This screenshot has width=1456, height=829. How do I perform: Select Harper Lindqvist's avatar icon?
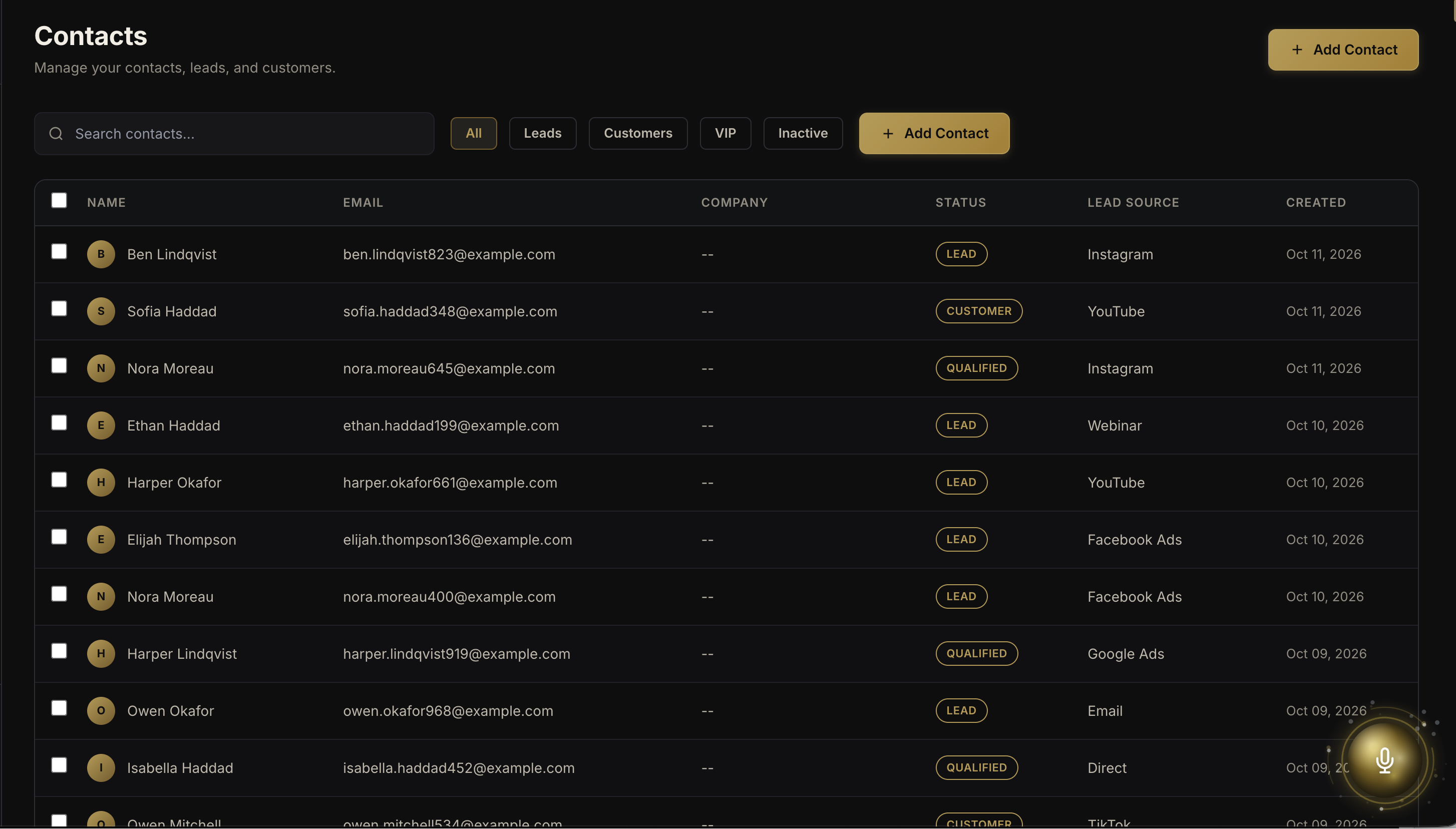[x=101, y=653]
